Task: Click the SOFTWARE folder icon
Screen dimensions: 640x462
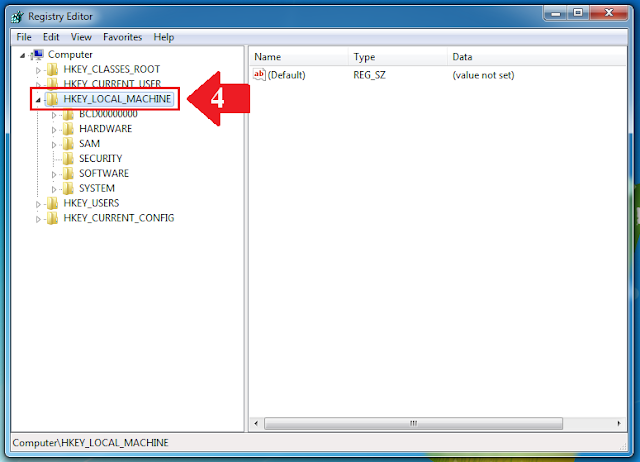Action: pos(68,173)
